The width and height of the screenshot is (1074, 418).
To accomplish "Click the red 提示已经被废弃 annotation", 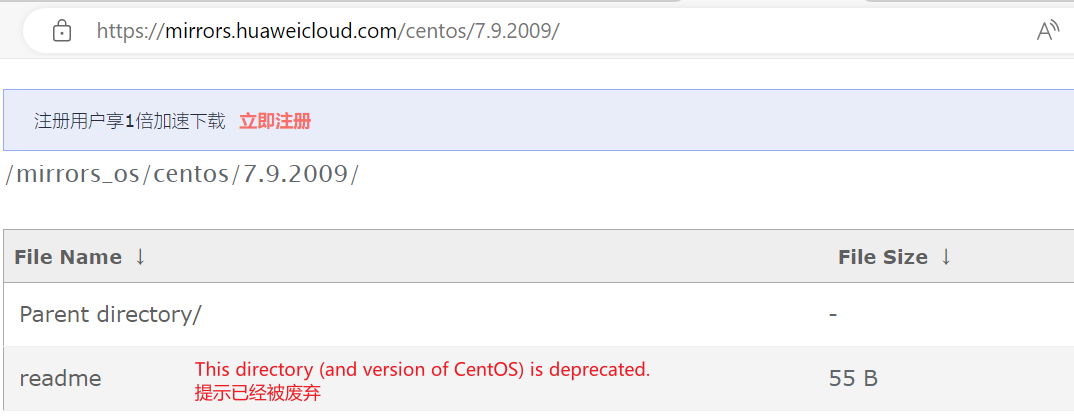I will click(257, 393).
